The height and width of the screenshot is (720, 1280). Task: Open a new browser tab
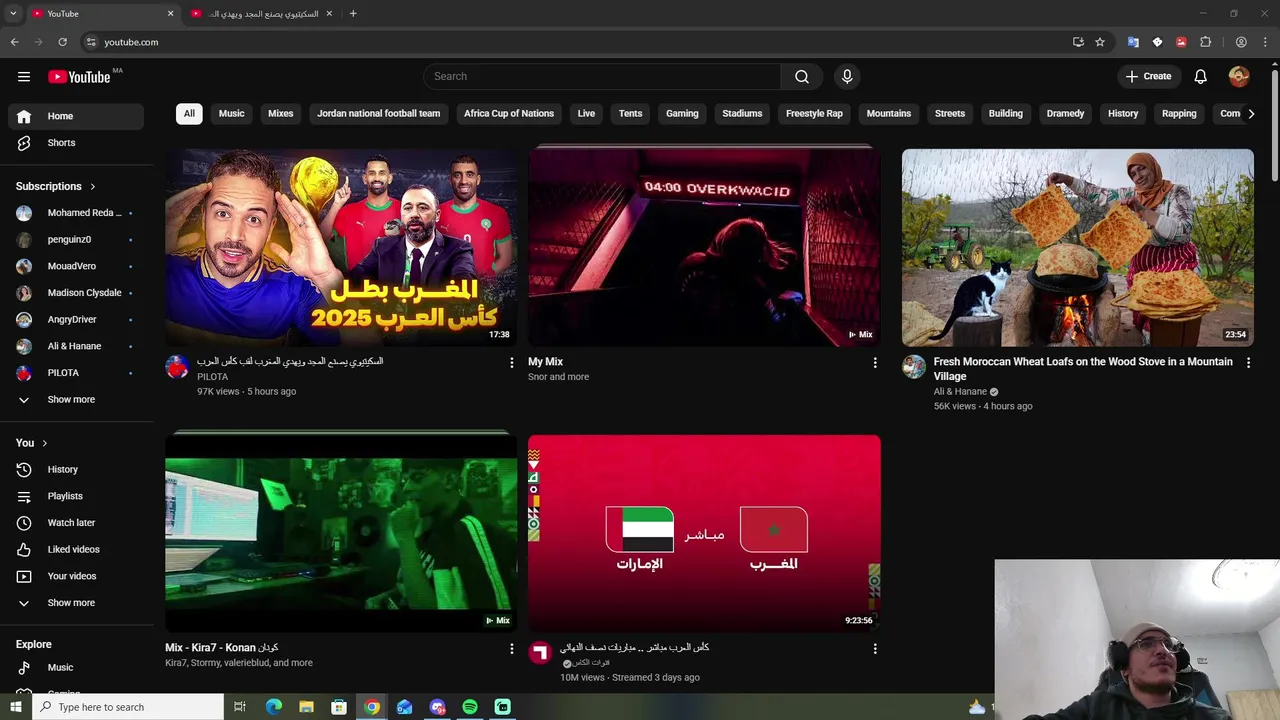(353, 14)
